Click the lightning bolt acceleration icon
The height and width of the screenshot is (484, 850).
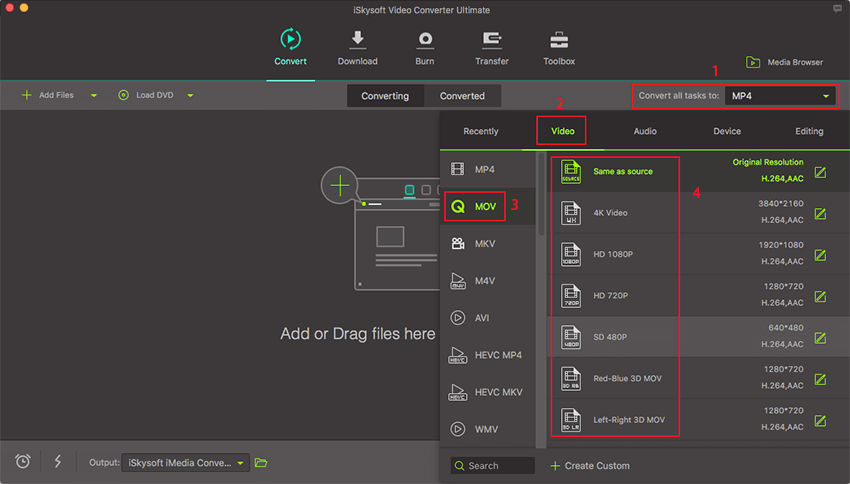tap(57, 461)
